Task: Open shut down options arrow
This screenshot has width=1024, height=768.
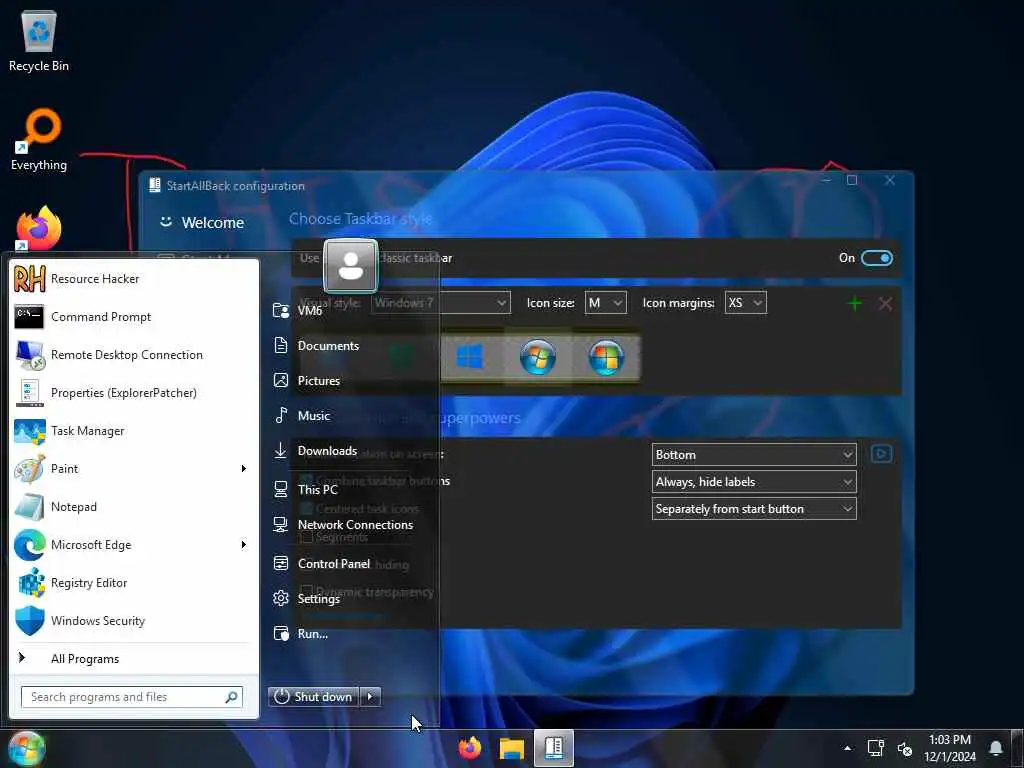Action: coord(370,697)
